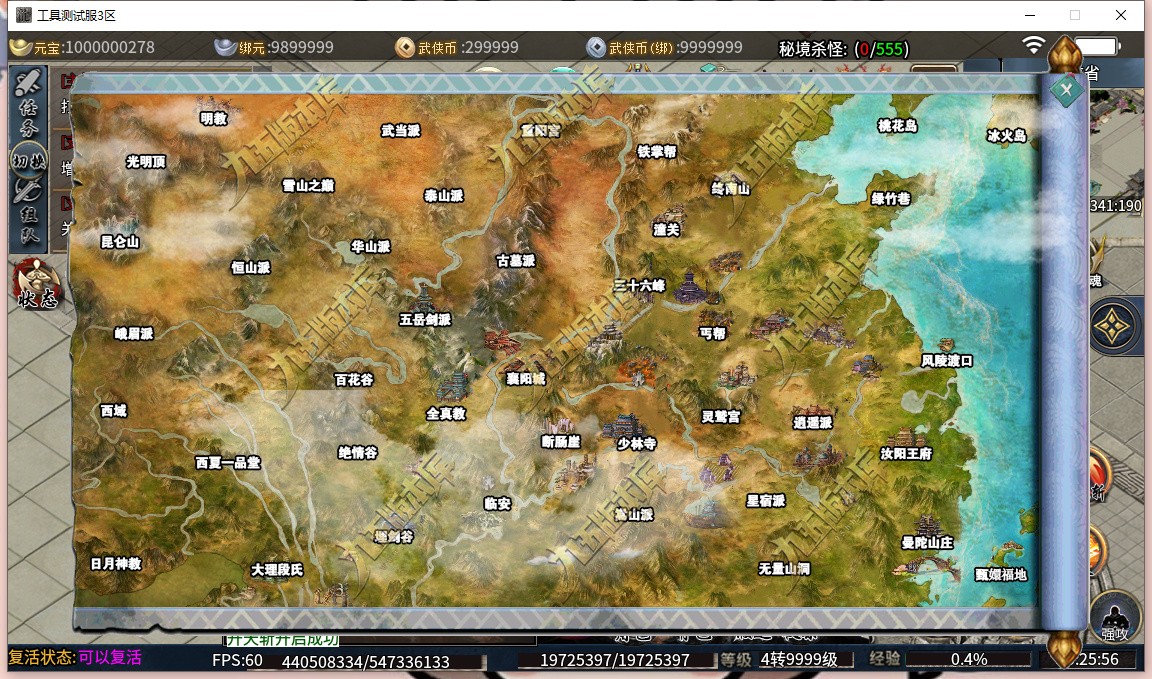Travel to 无量山洞 location
1152x679 pixels.
tap(785, 569)
